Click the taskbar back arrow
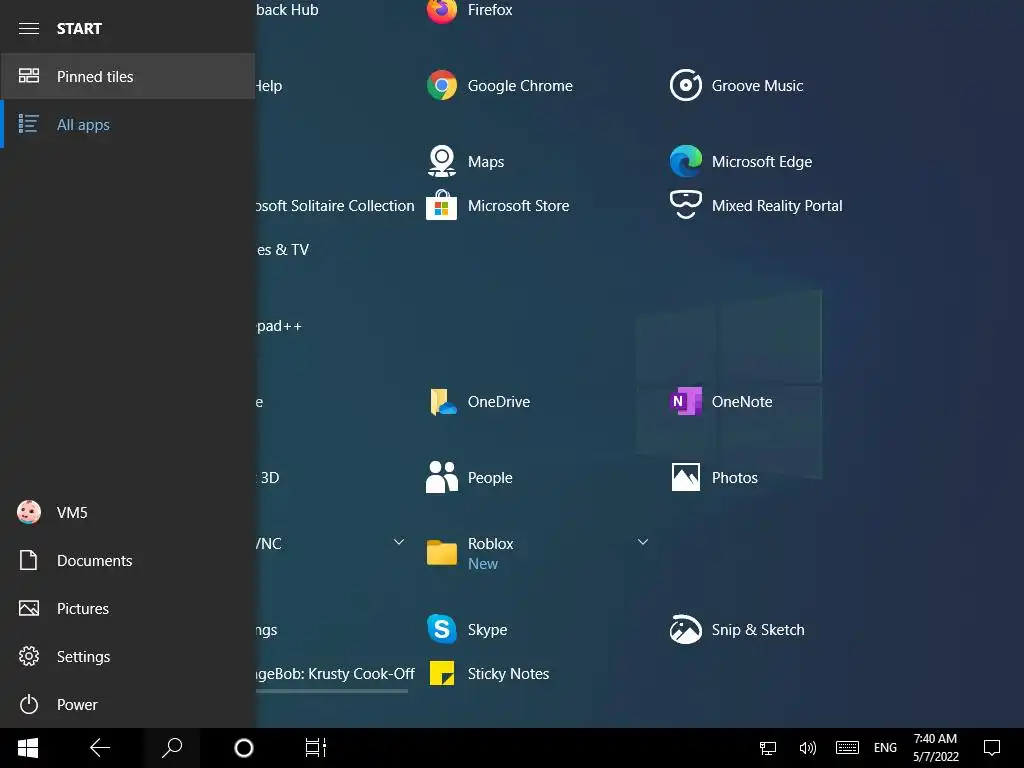 point(100,748)
